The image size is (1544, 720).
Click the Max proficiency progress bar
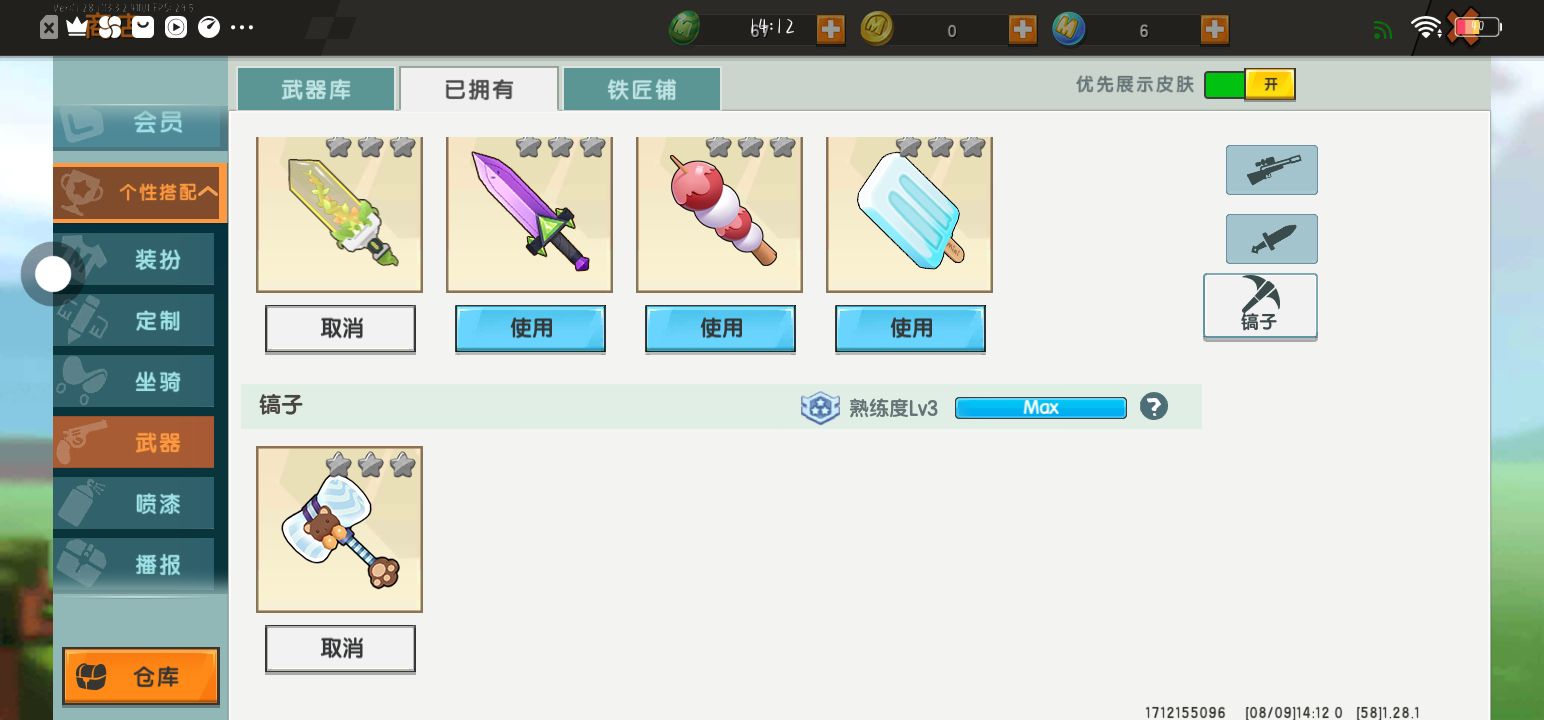[x=1040, y=408]
